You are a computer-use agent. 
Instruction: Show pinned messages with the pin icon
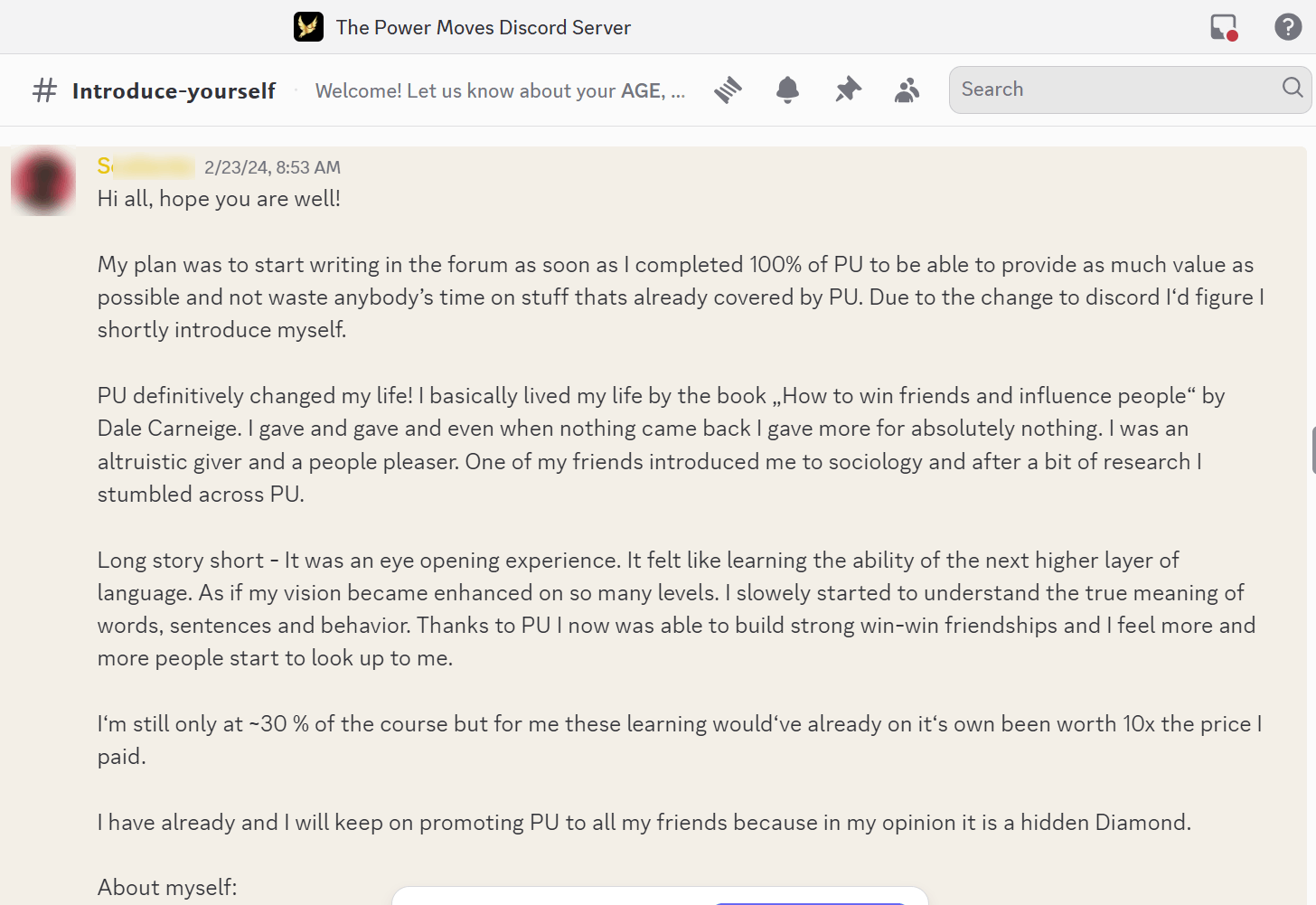coord(848,90)
